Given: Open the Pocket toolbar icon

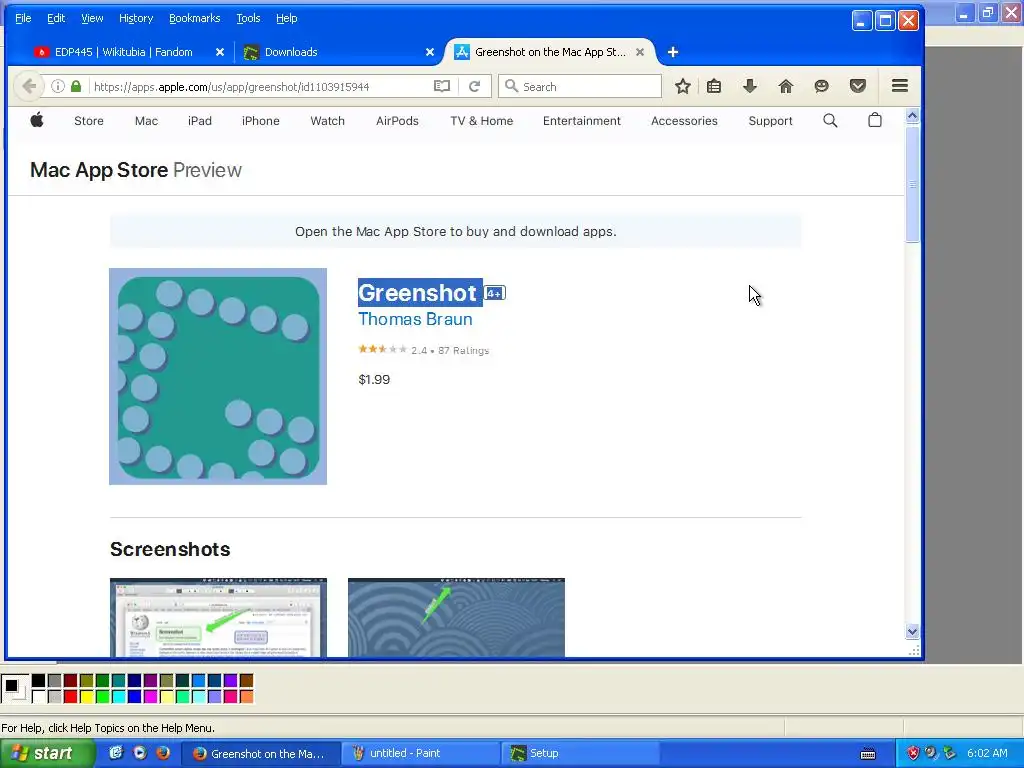Looking at the screenshot, I should coord(857,86).
